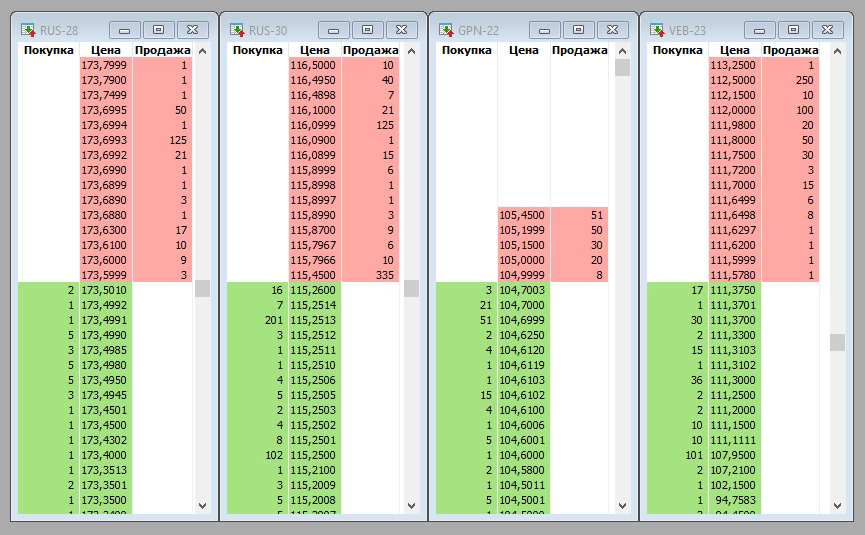Click sell quantity 50 at price 105,1999
Screen dimensions: 865x535
click(580, 230)
